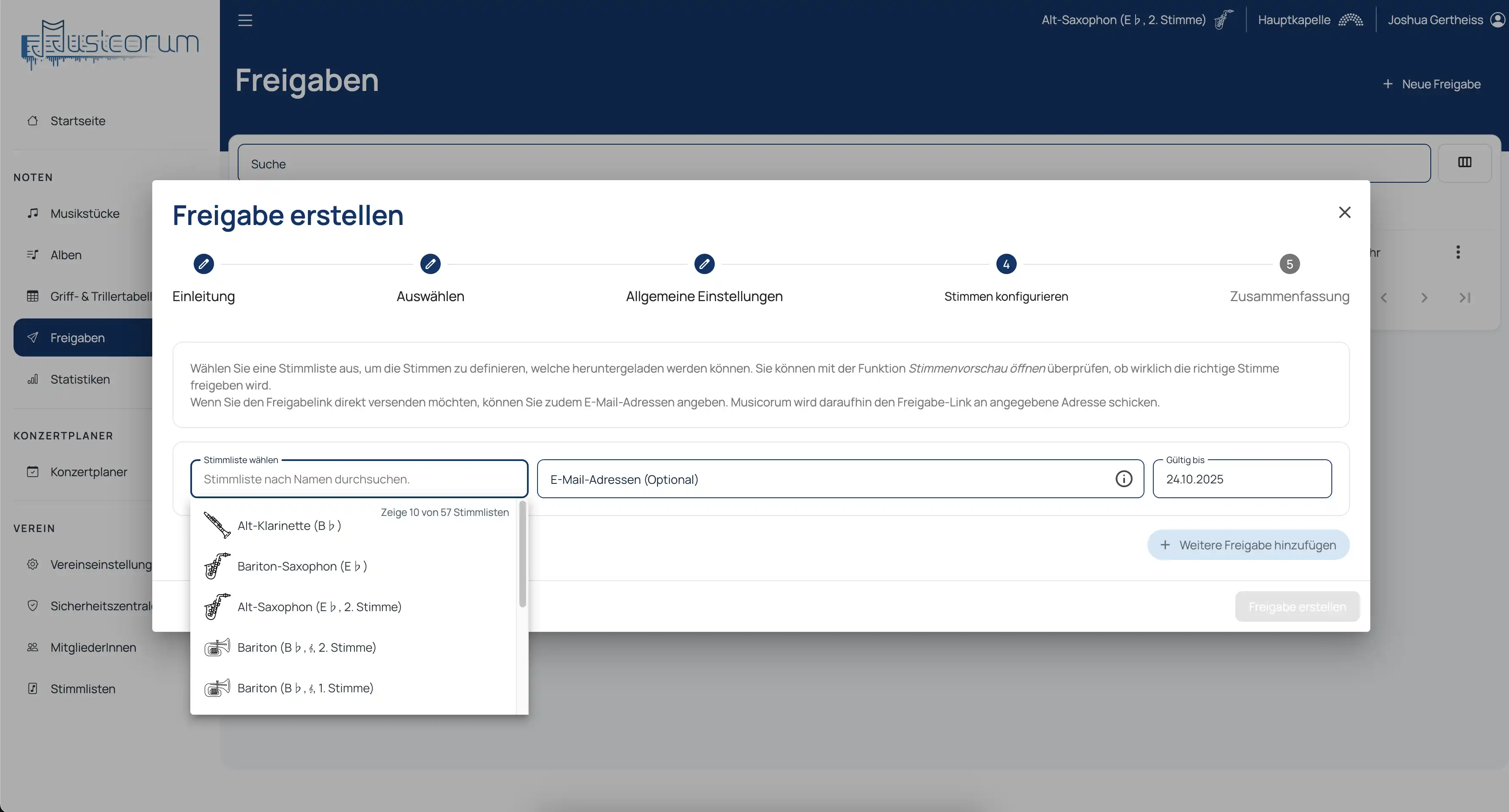1509x812 pixels.
Task: Click the Musicorum logo
Action: [110, 44]
